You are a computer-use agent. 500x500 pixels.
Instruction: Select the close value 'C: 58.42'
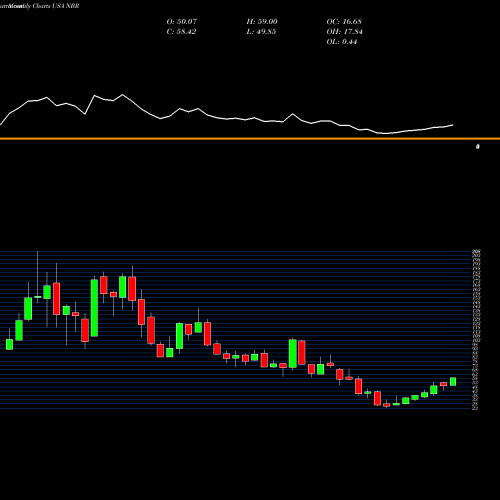(181, 32)
